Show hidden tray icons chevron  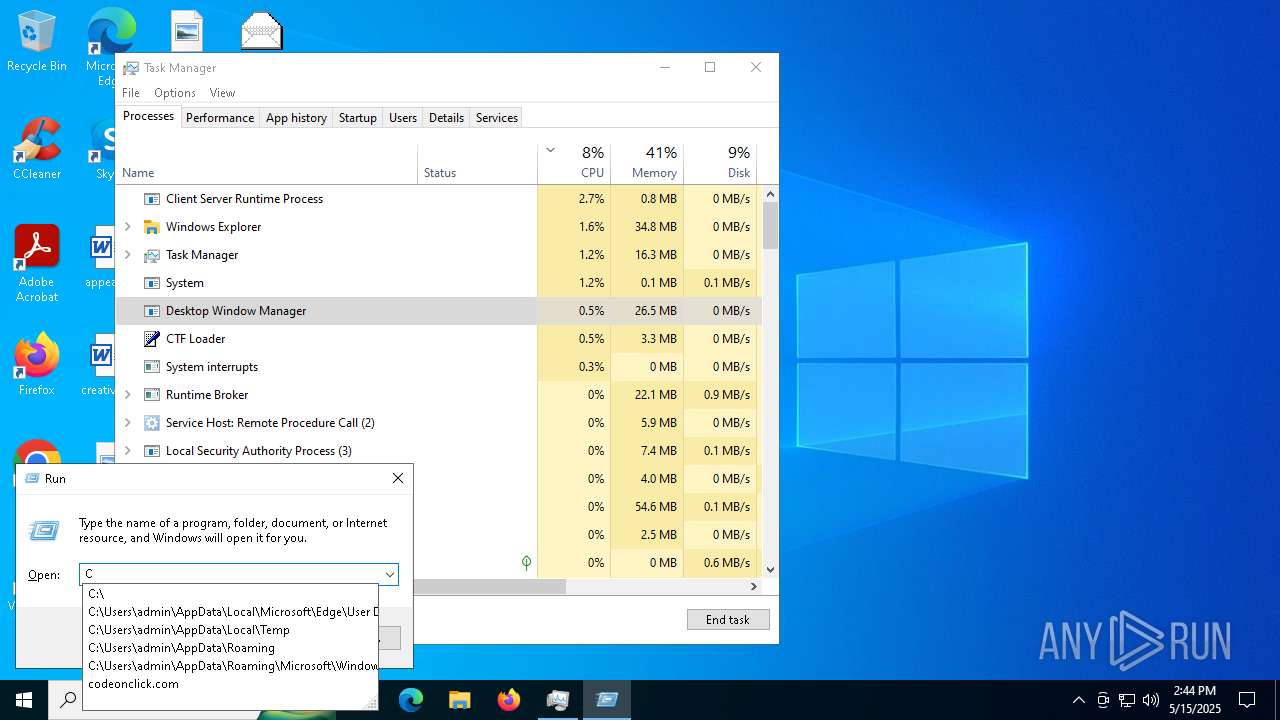(1078, 700)
